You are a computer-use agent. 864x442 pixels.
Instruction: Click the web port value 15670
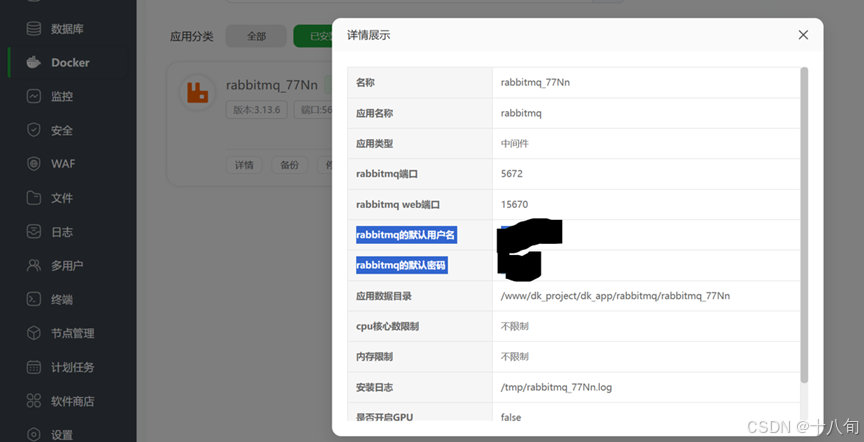point(514,204)
